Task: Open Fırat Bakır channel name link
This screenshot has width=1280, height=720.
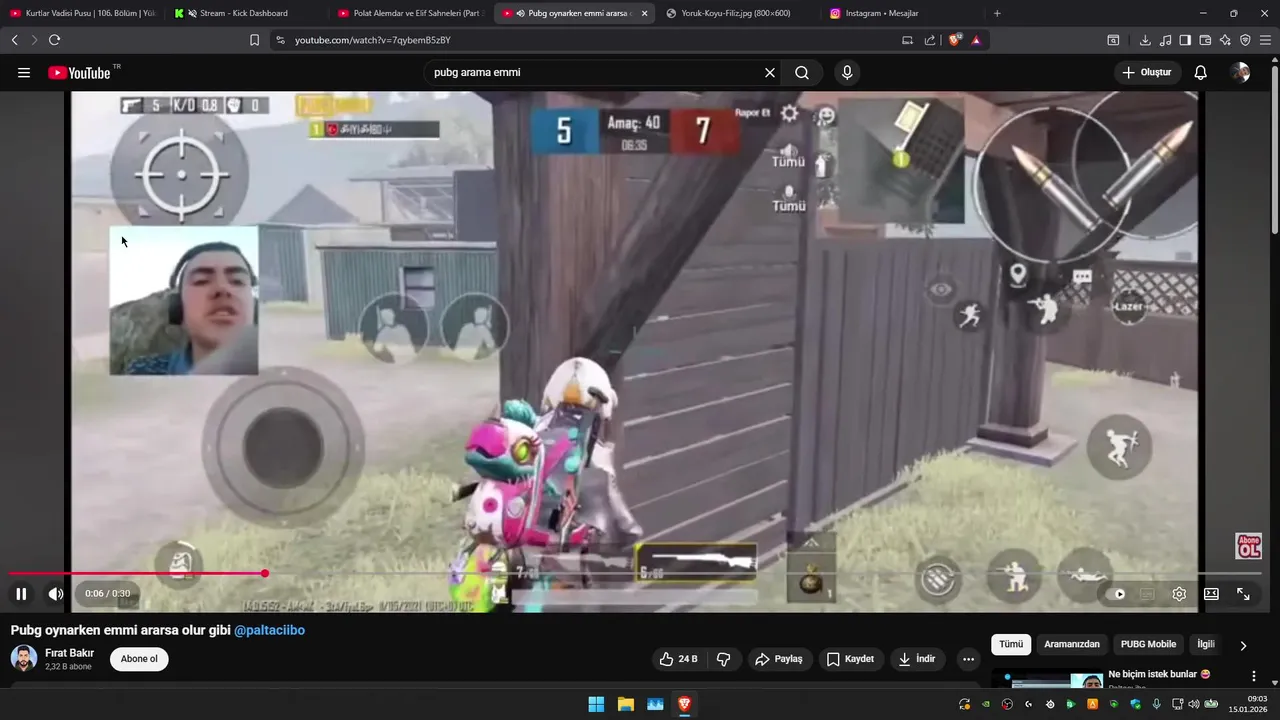Action: point(70,653)
